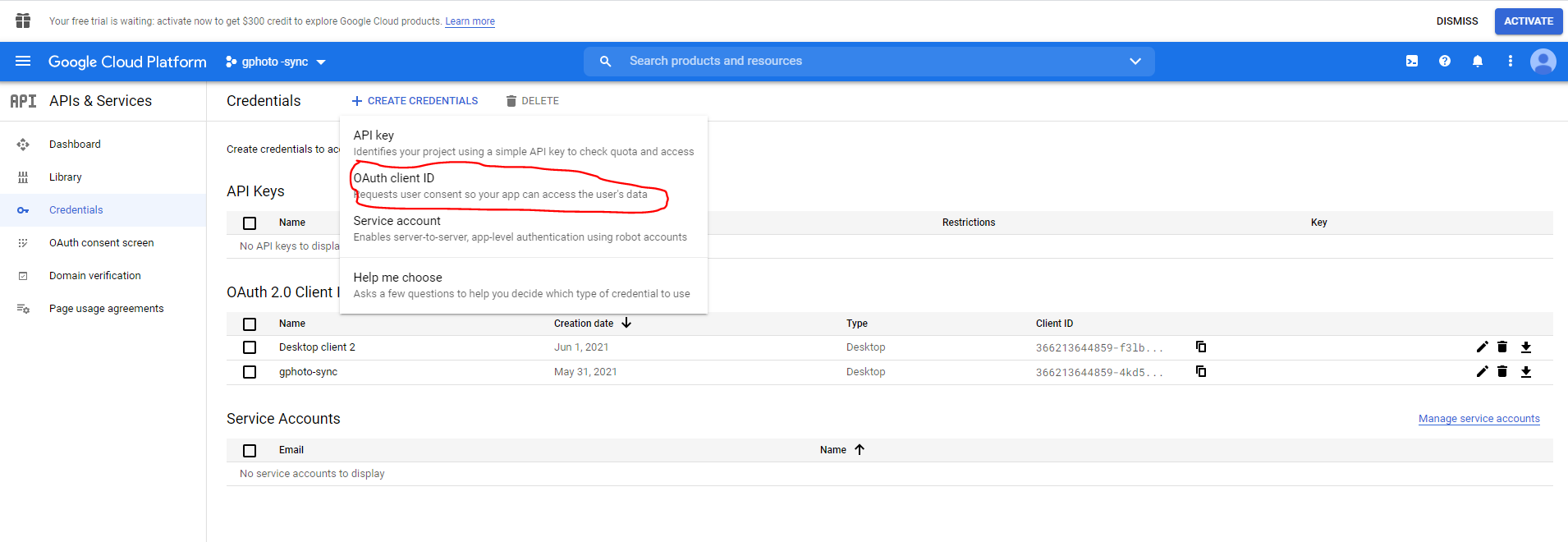Screen dimensions: 1568x542
Task: Open Manage service accounts link
Action: (x=1479, y=419)
